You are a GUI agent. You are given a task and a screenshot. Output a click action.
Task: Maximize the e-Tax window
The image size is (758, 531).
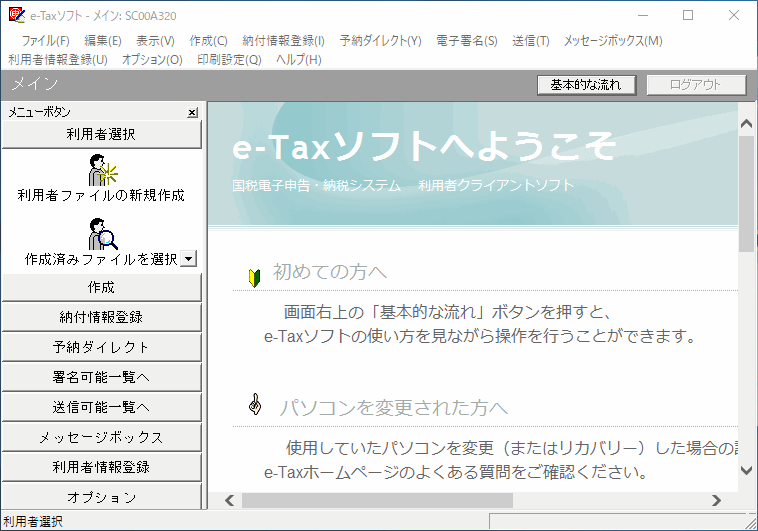tap(688, 15)
